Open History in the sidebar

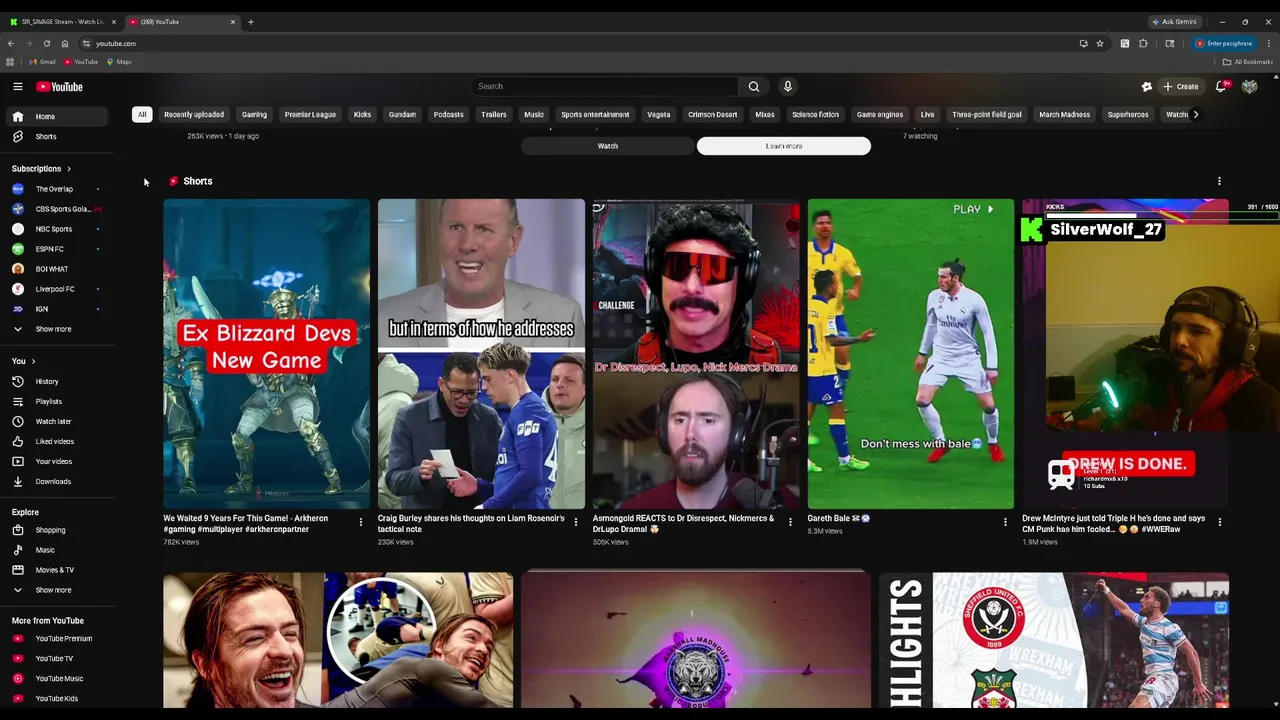tap(58, 381)
